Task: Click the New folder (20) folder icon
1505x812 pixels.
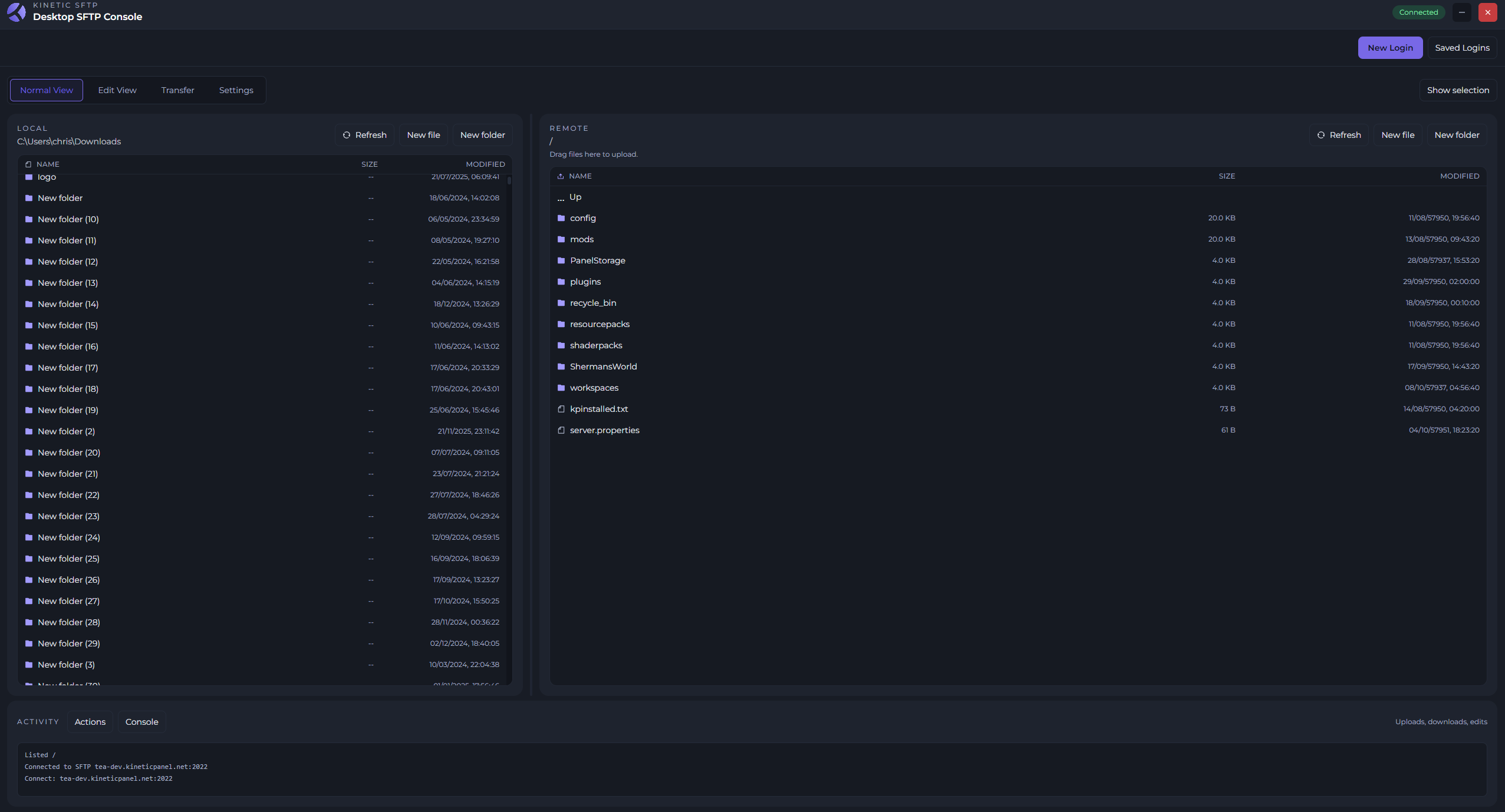Action: (x=29, y=453)
